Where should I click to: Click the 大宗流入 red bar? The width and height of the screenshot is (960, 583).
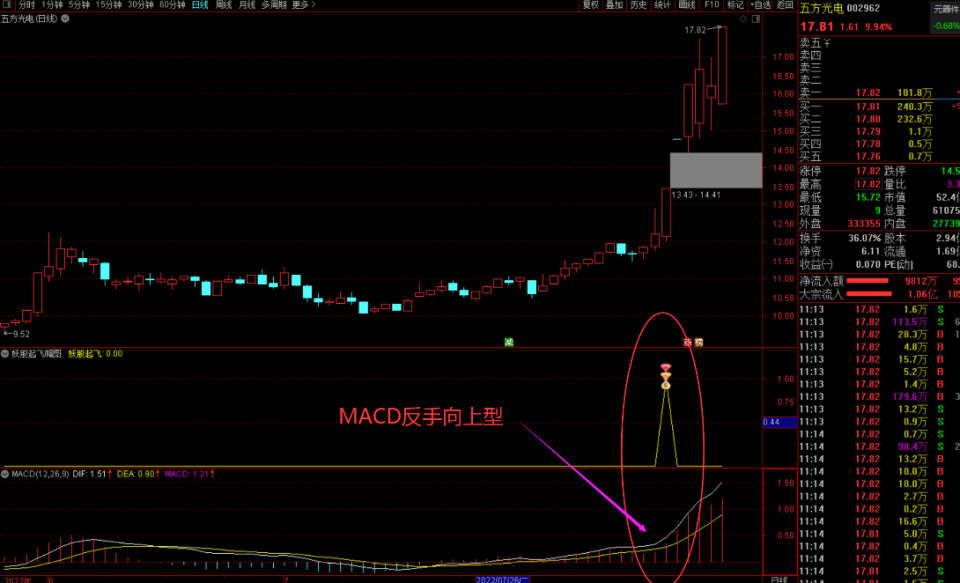(x=869, y=294)
